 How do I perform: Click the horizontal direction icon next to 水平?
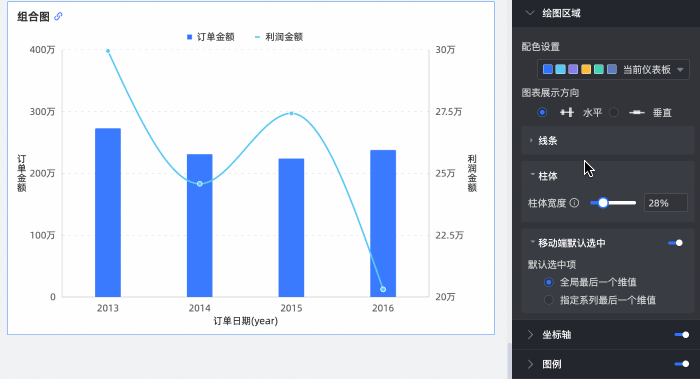(567, 112)
